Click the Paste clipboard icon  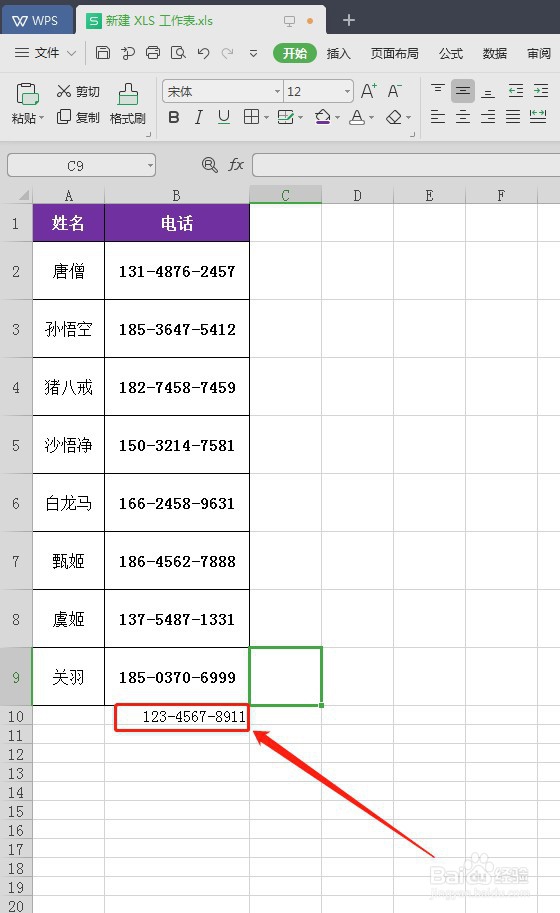(27, 94)
